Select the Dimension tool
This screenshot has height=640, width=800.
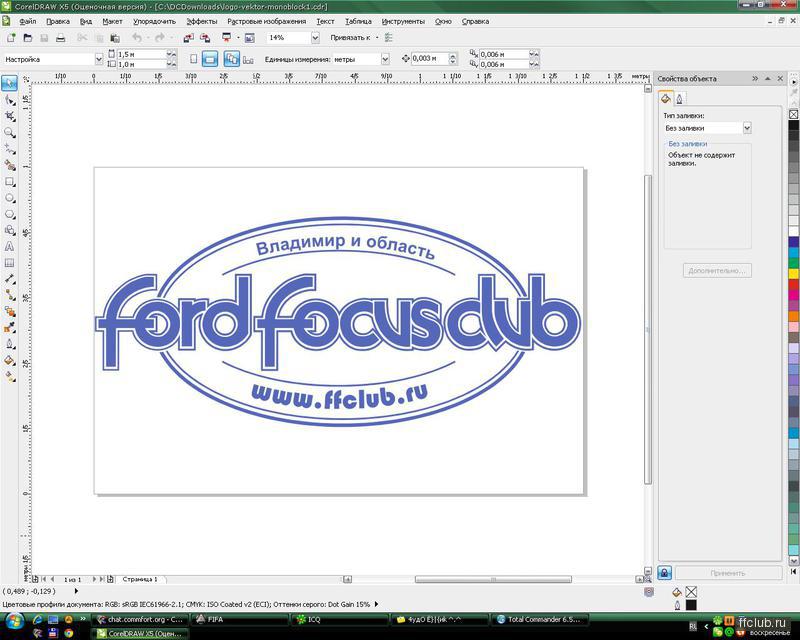point(9,279)
